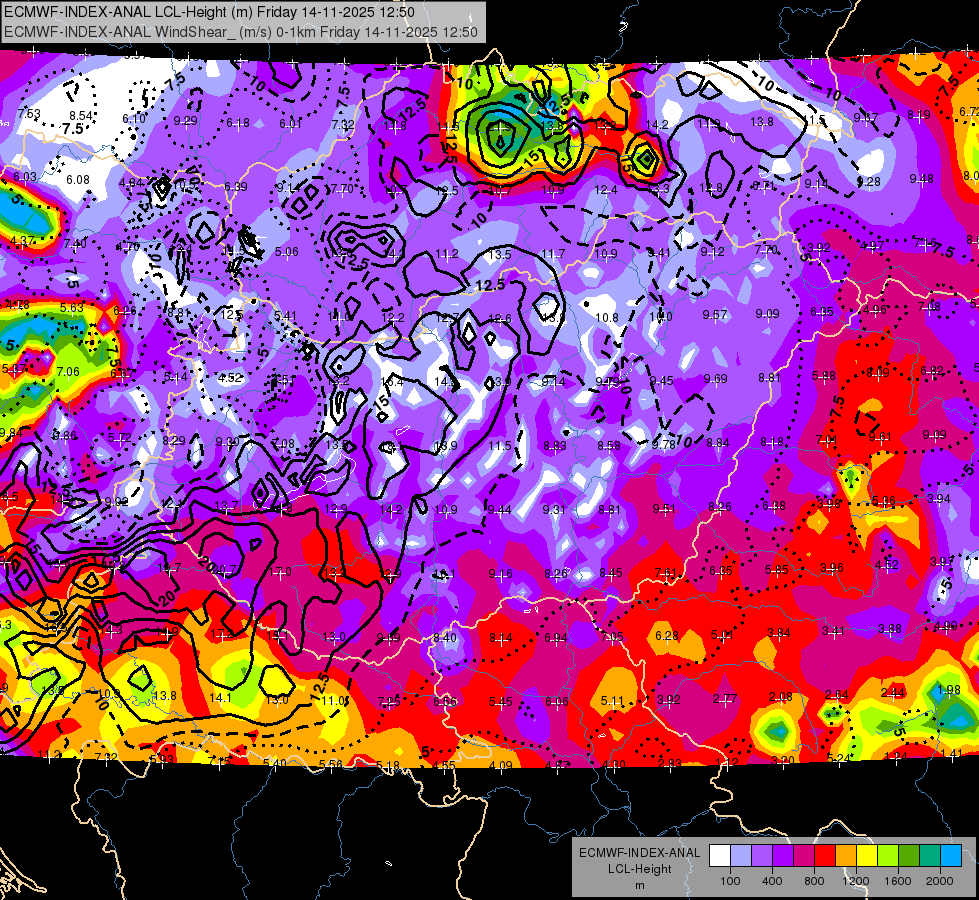Click the map value 5.85
Screen dimensions: 979x900
776,570
